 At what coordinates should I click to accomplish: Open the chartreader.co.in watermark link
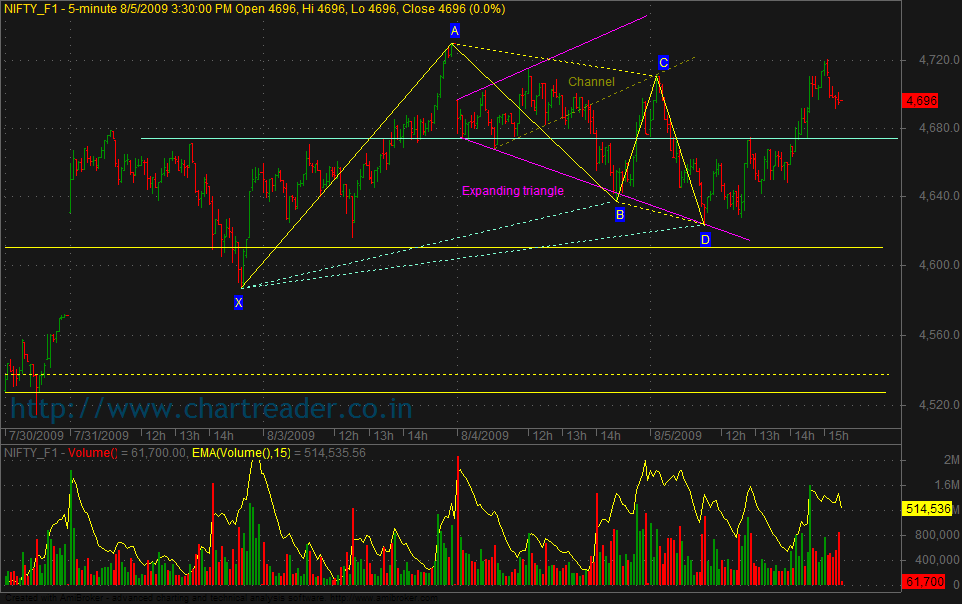210,408
